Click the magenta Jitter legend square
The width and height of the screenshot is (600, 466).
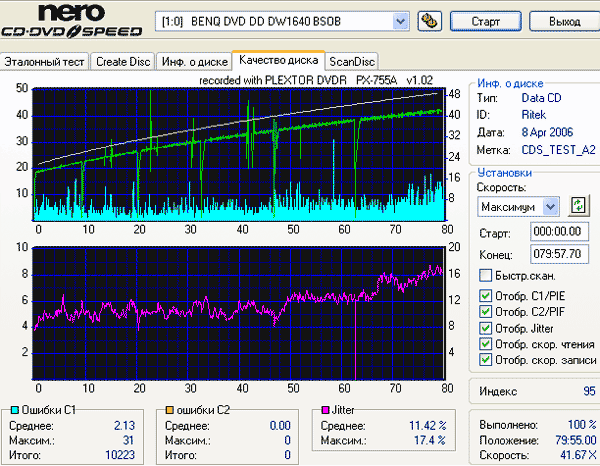click(325, 411)
